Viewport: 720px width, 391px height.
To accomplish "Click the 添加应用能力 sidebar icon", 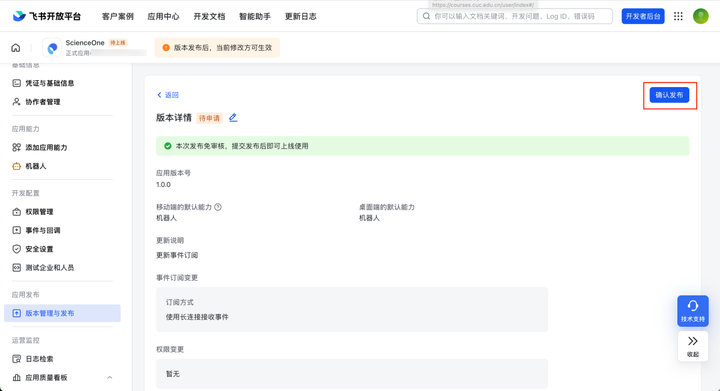I will [17, 147].
